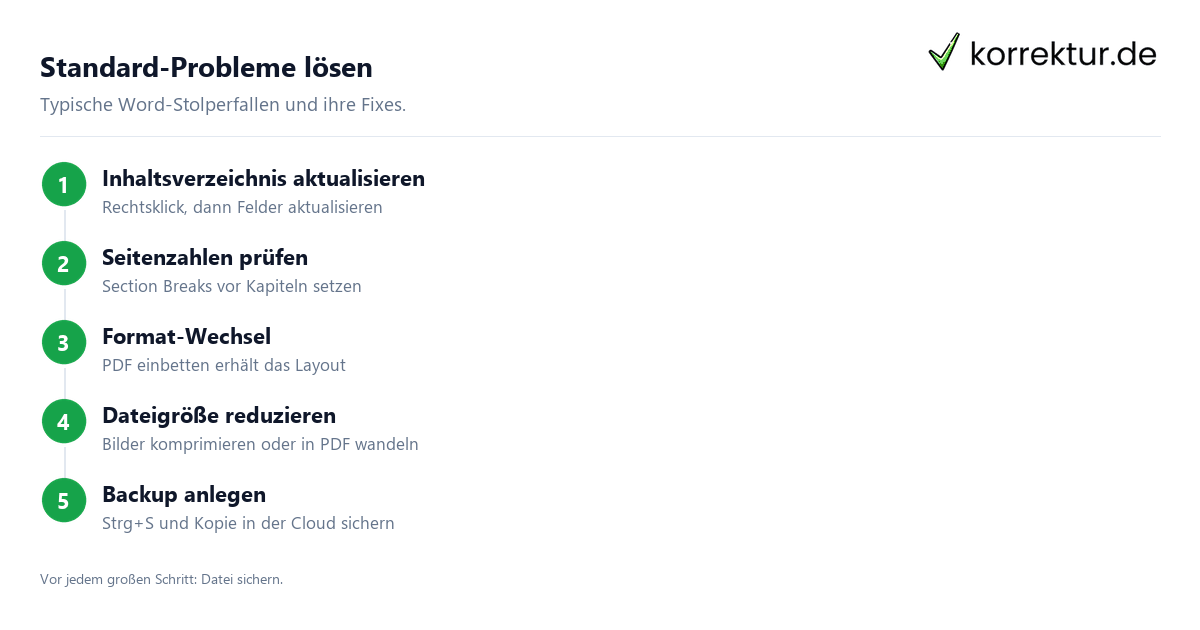Click the Typische Word-Stolperfallen subtitle
The height and width of the screenshot is (630, 1200).
[x=223, y=105]
